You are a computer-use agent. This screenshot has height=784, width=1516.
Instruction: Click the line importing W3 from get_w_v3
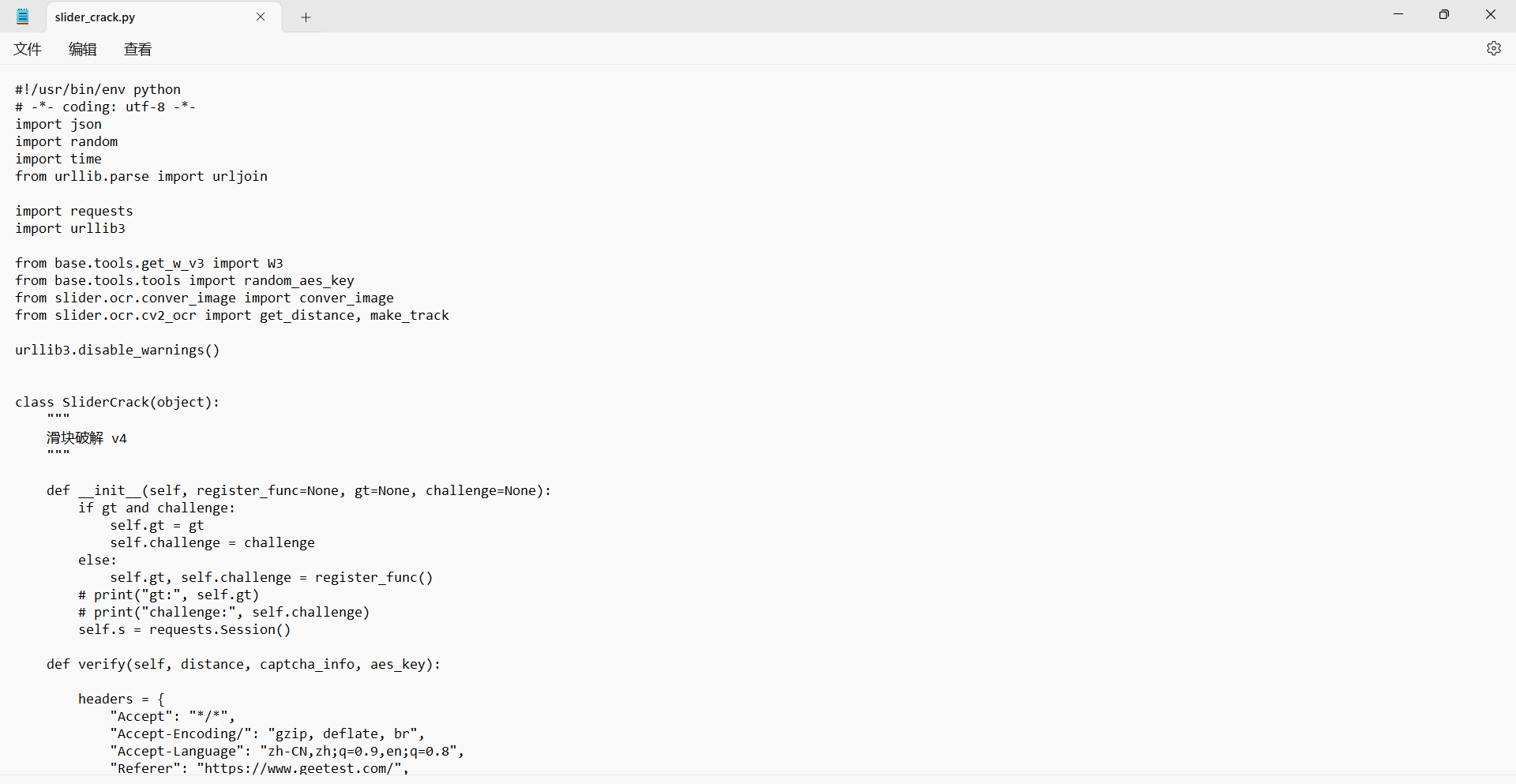pyautogui.click(x=149, y=263)
